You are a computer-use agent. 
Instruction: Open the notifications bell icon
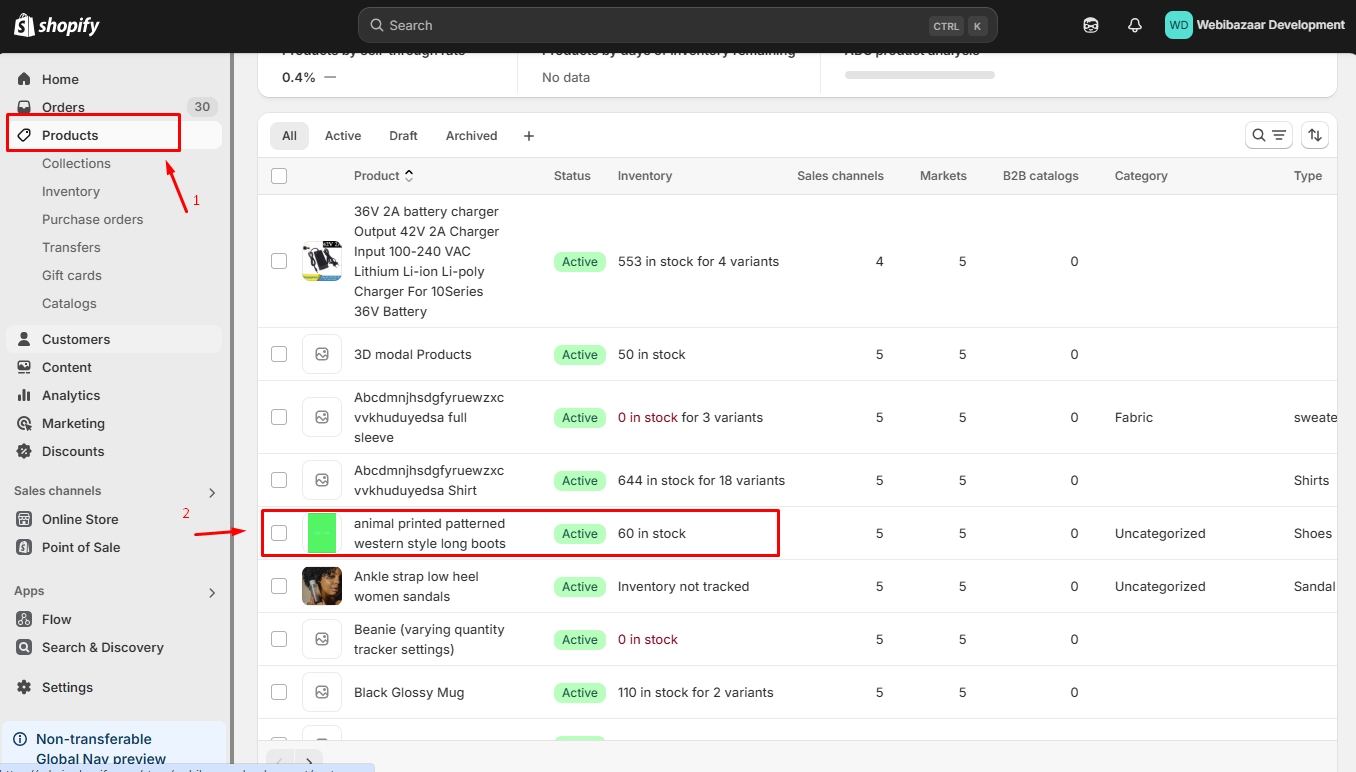[1134, 26]
